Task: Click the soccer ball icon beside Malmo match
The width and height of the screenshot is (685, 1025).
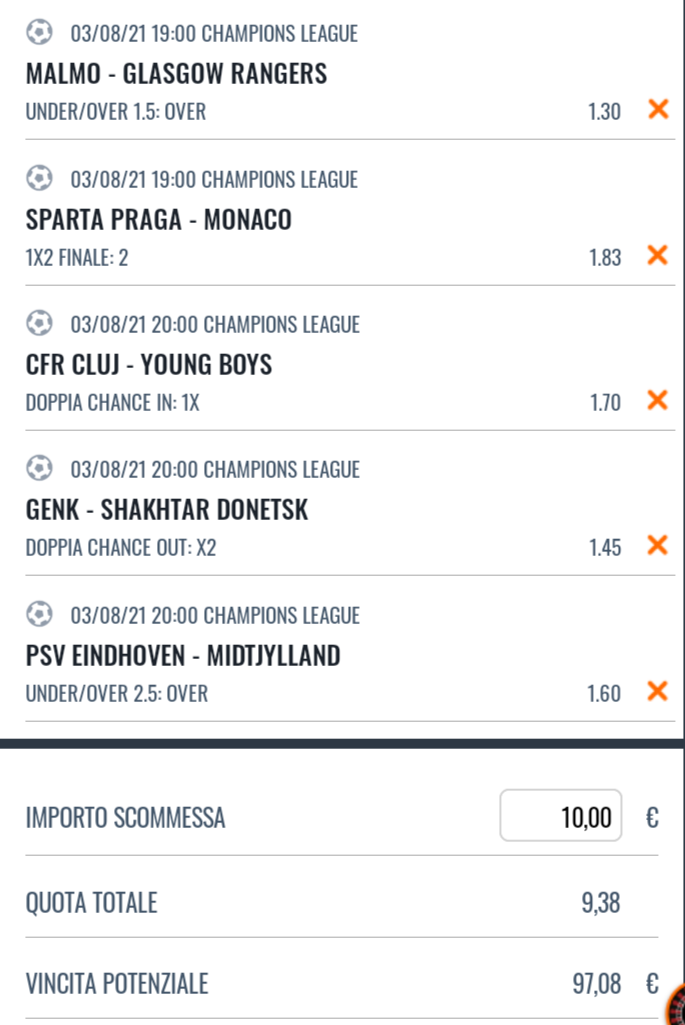Action: [39, 32]
